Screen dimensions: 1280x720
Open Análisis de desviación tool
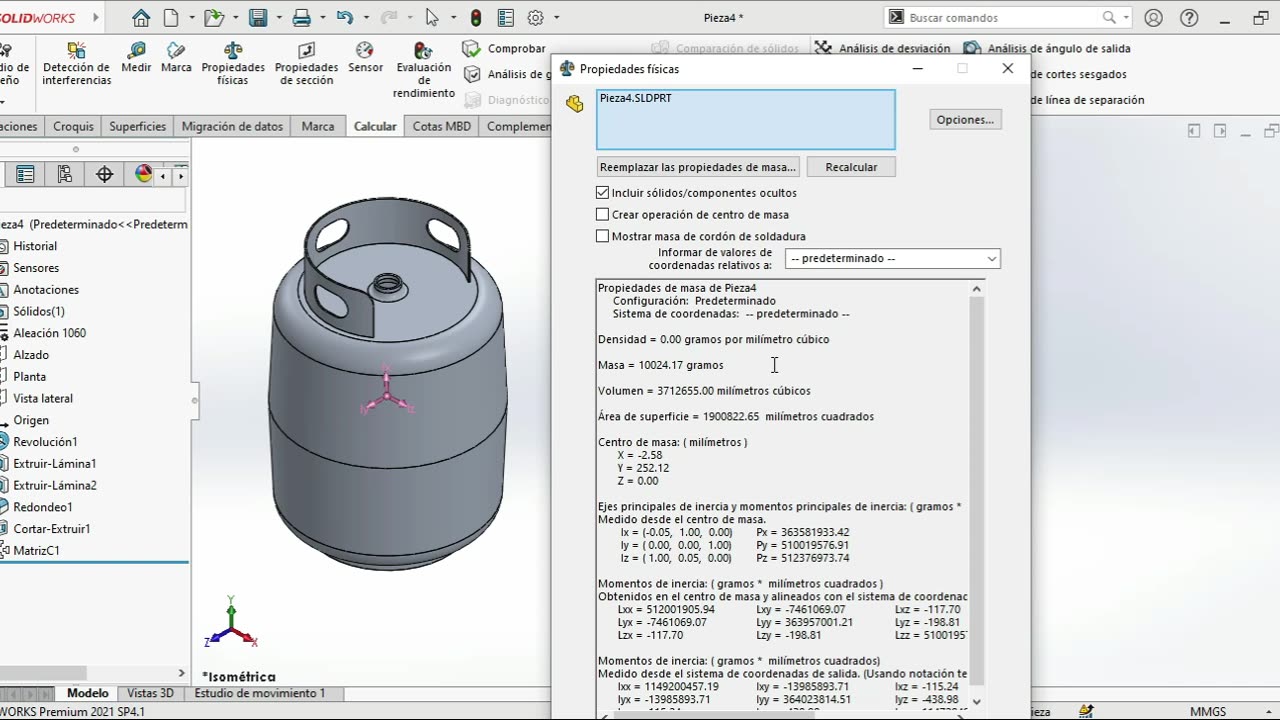[x=882, y=48]
